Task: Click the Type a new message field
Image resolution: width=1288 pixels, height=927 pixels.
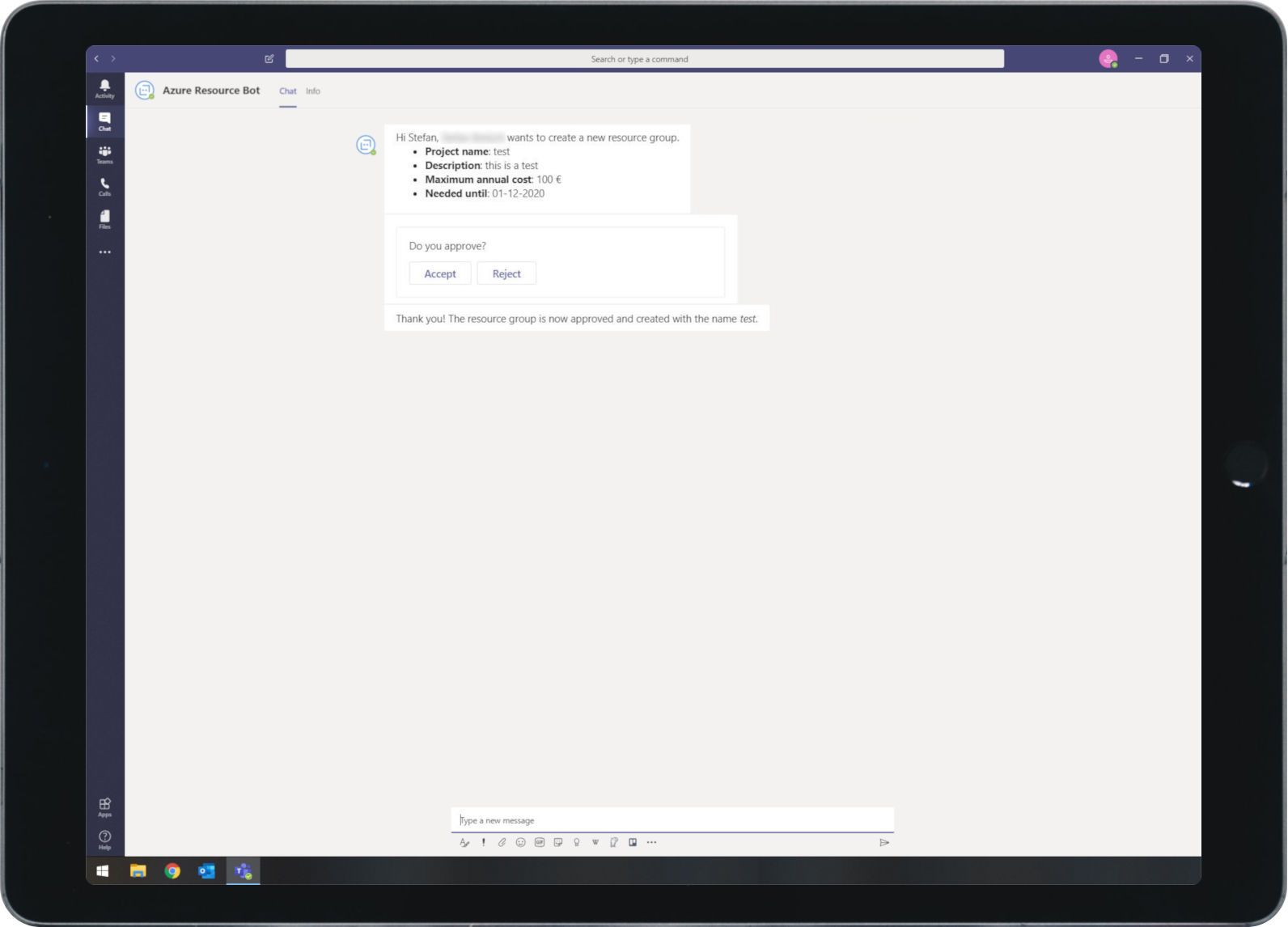Action: point(672,820)
